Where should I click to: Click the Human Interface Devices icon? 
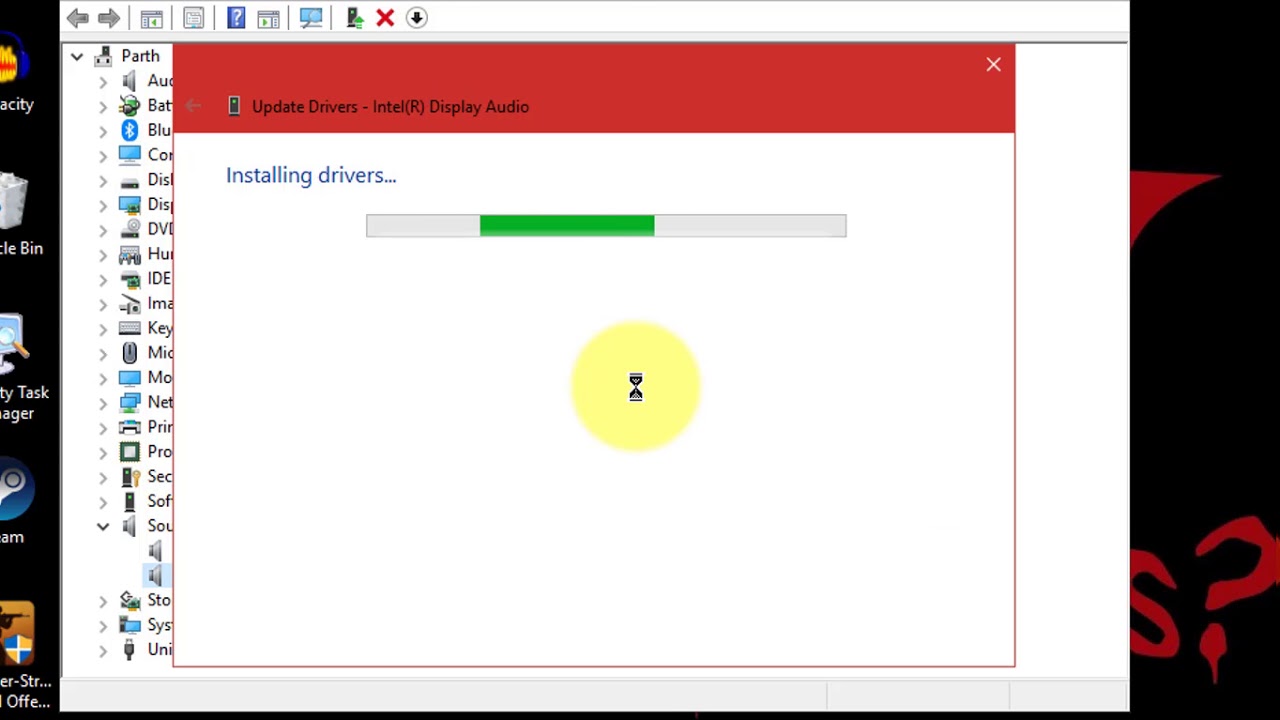coord(129,254)
